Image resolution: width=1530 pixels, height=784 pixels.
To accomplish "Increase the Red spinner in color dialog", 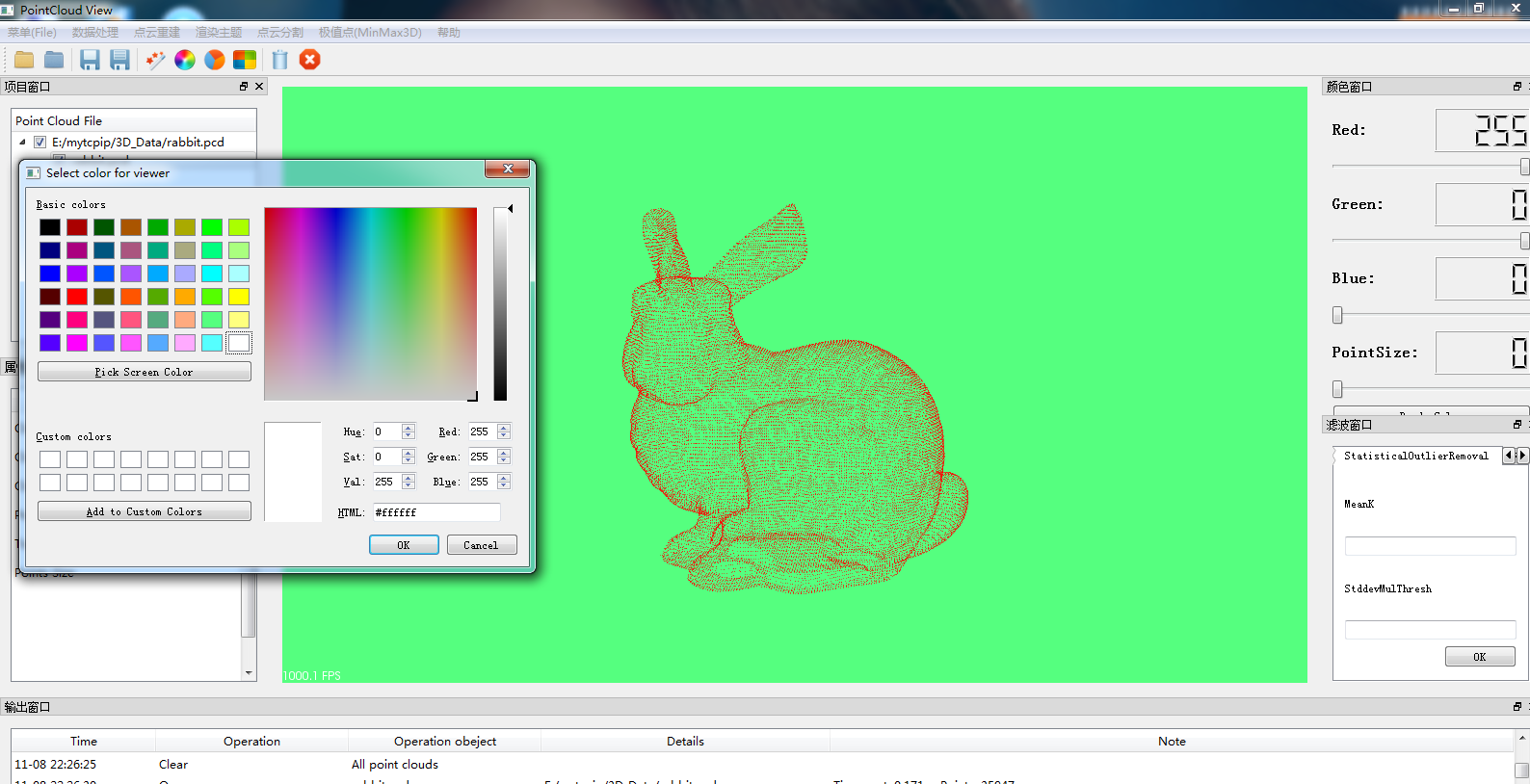I will [x=504, y=428].
